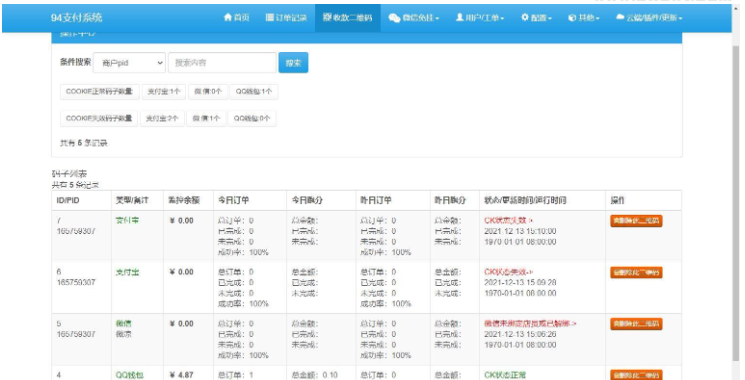This screenshot has width=745, height=380.
Task: Select the 收款二维码 QR code tab
Action: (x=347, y=18)
